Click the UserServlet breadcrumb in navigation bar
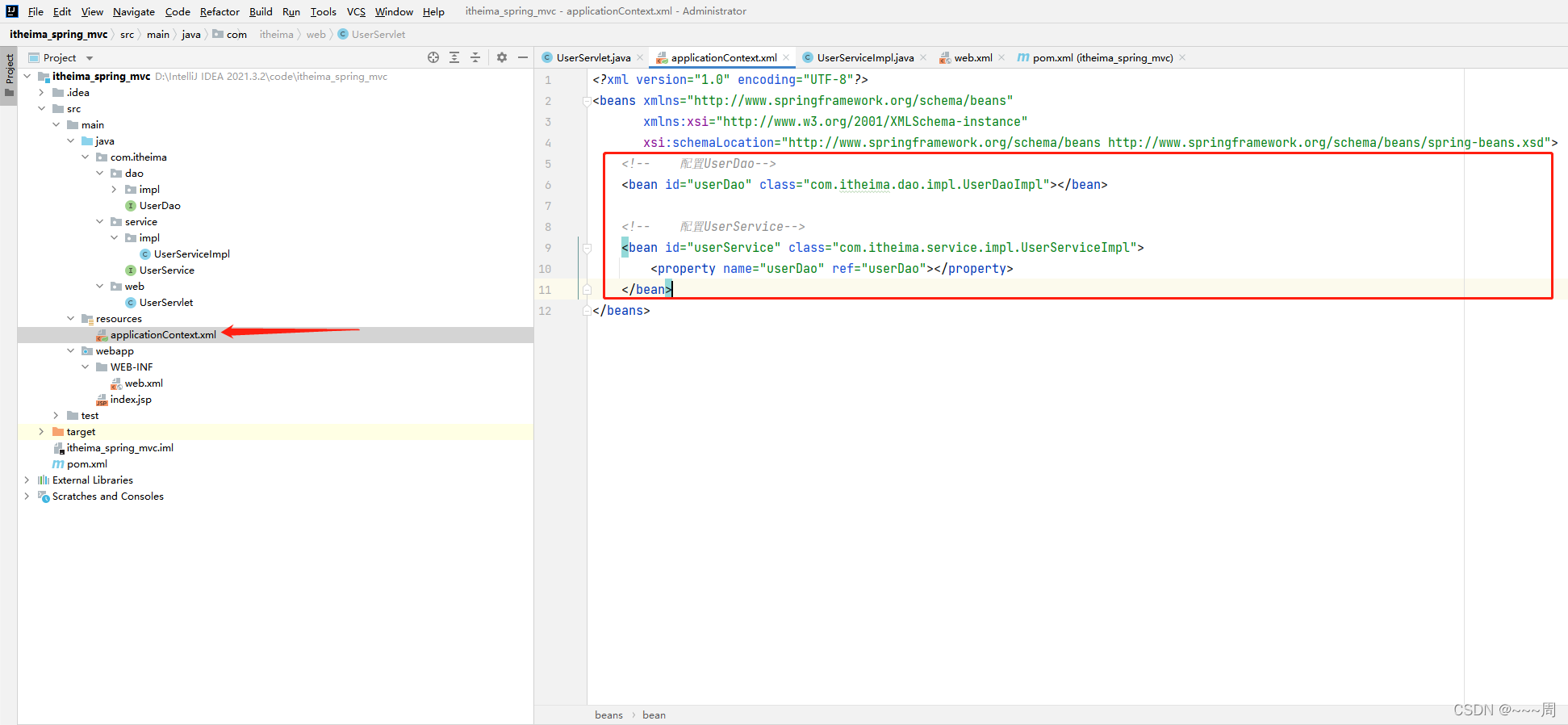The image size is (1568, 725). [371, 35]
